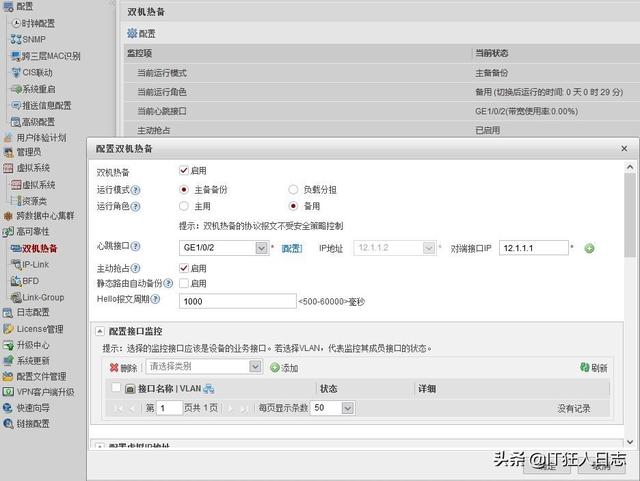Click the 链接配置 icon
The height and width of the screenshot is (481, 640).
8,423
